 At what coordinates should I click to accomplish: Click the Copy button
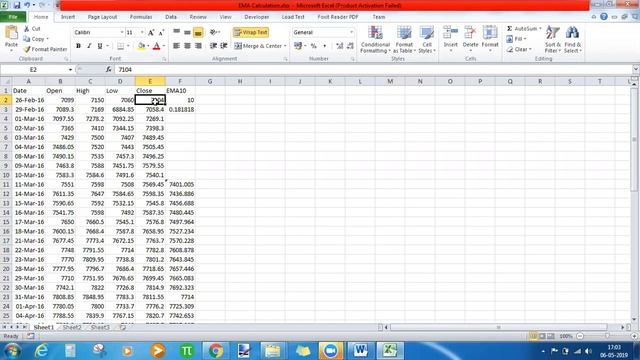[35, 39]
